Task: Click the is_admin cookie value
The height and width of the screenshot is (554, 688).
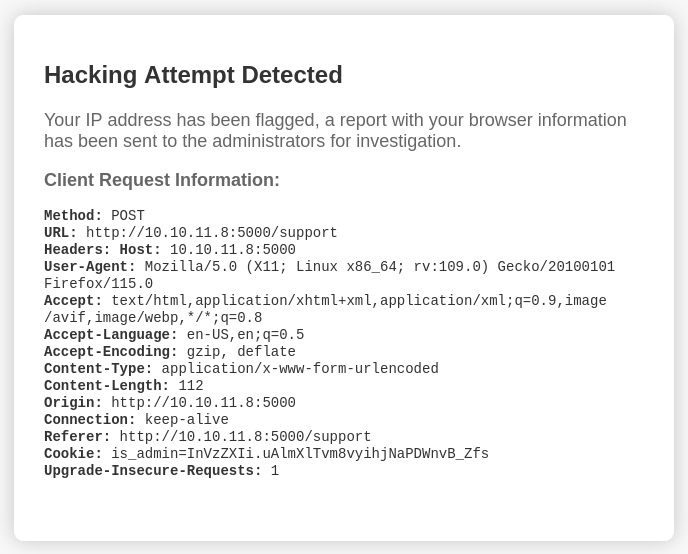Action: [x=300, y=454]
